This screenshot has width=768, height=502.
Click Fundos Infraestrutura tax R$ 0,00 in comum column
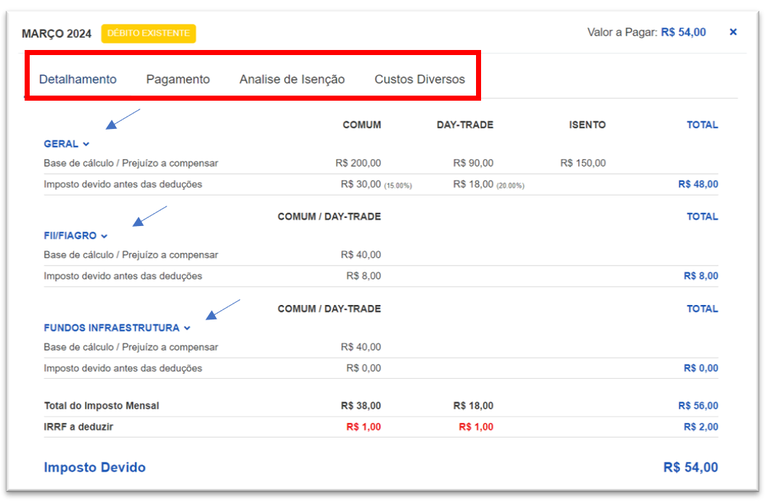(363, 368)
